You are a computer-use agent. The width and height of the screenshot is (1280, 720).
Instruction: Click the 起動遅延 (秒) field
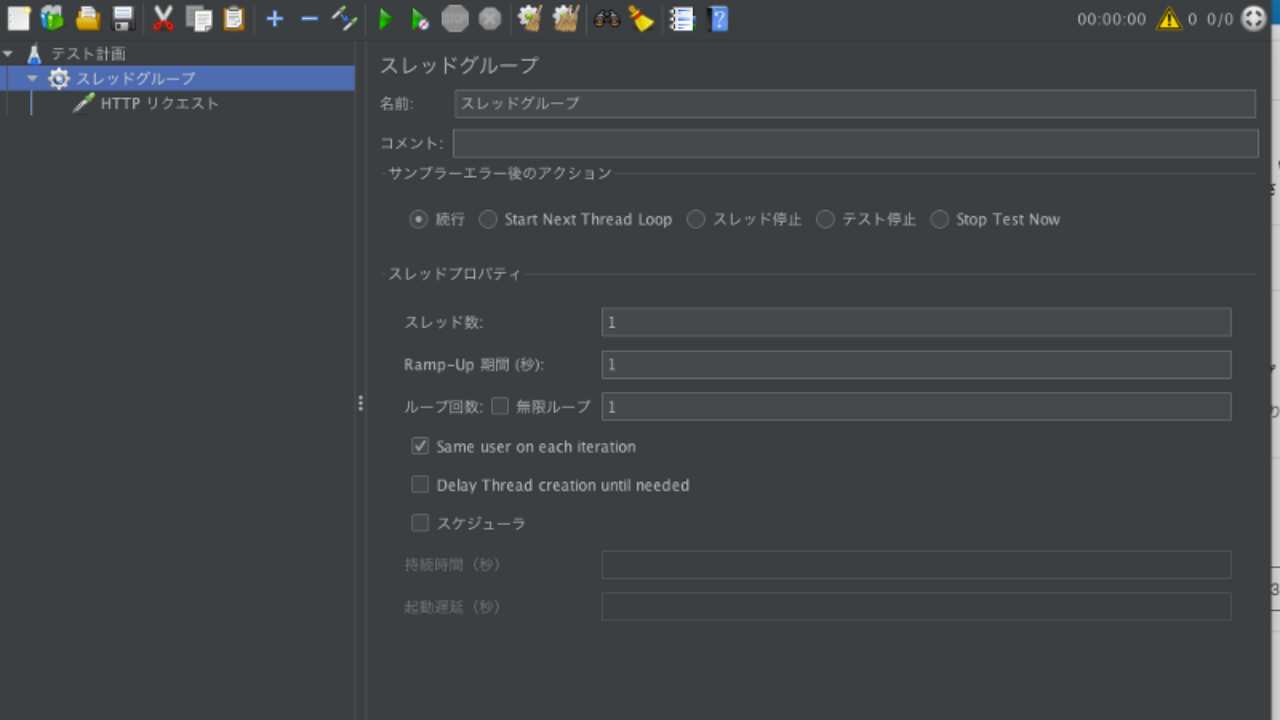[916, 607]
